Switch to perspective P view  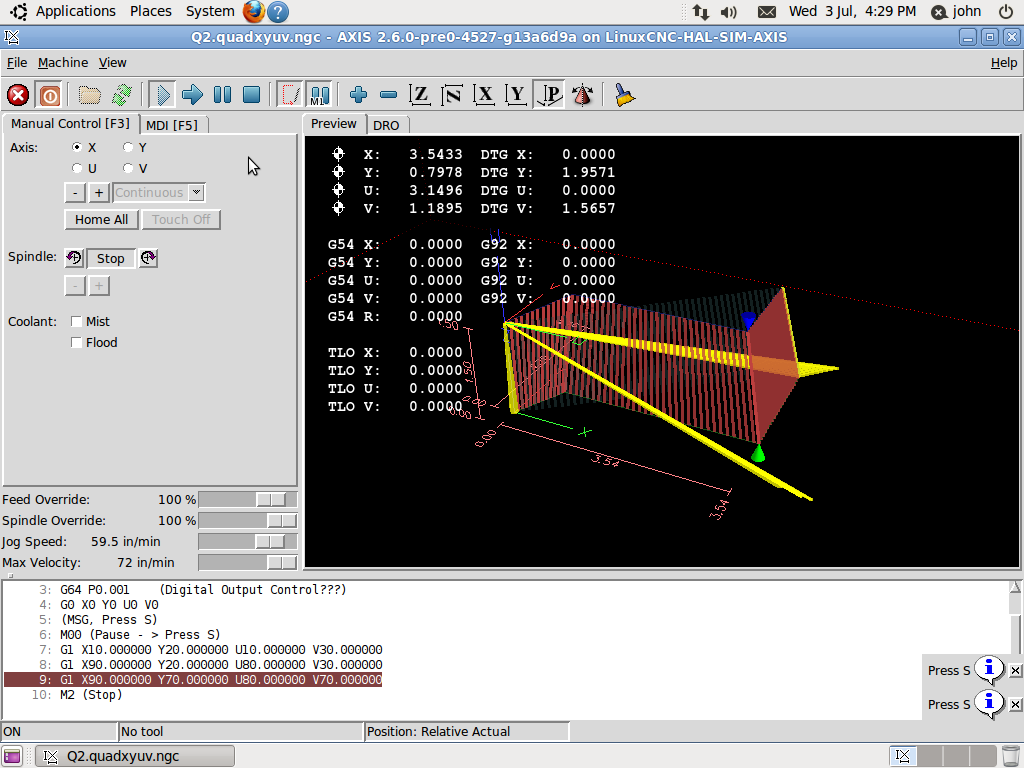[549, 95]
